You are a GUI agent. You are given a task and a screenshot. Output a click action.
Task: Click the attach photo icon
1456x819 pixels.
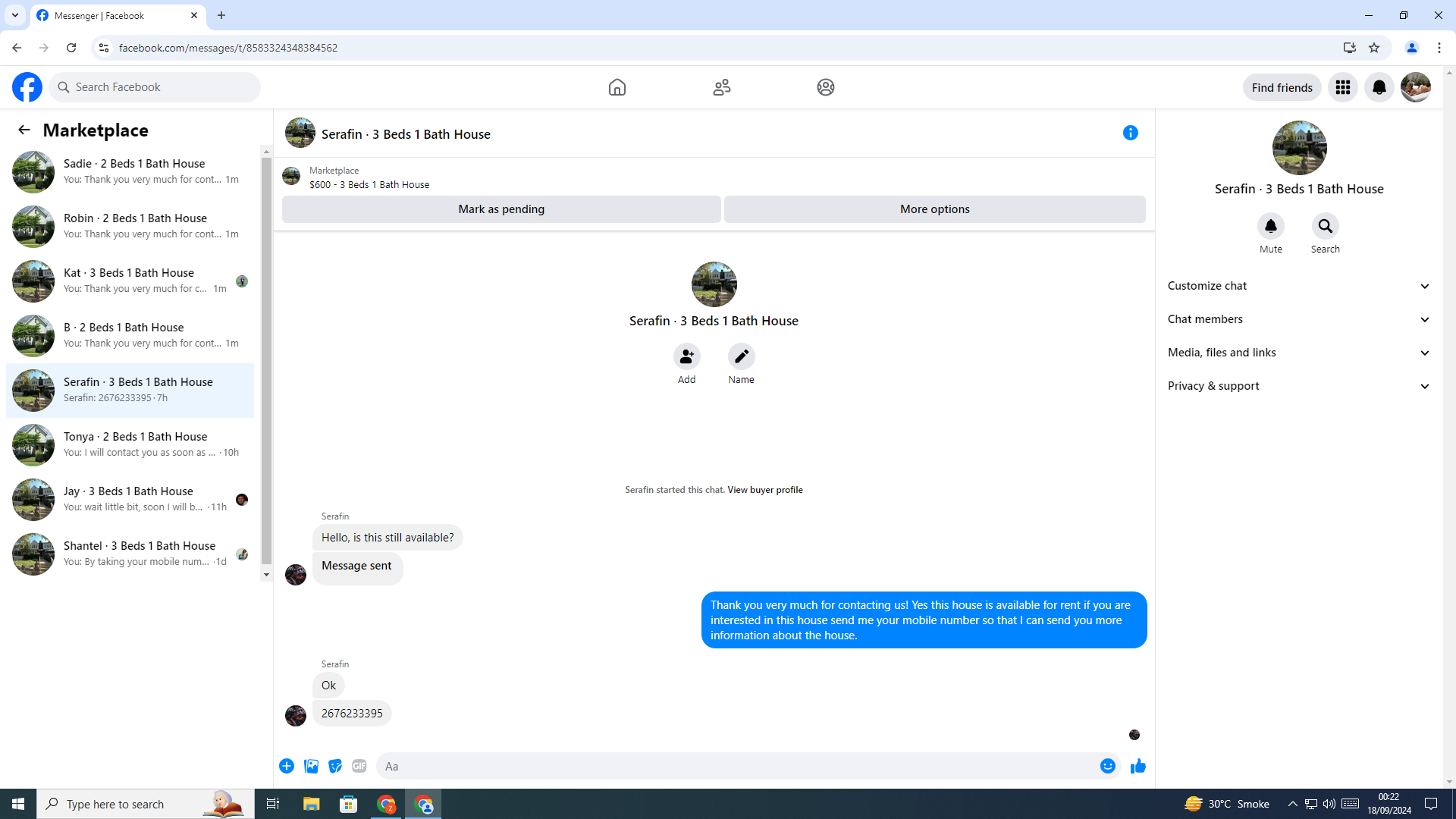pyautogui.click(x=311, y=766)
